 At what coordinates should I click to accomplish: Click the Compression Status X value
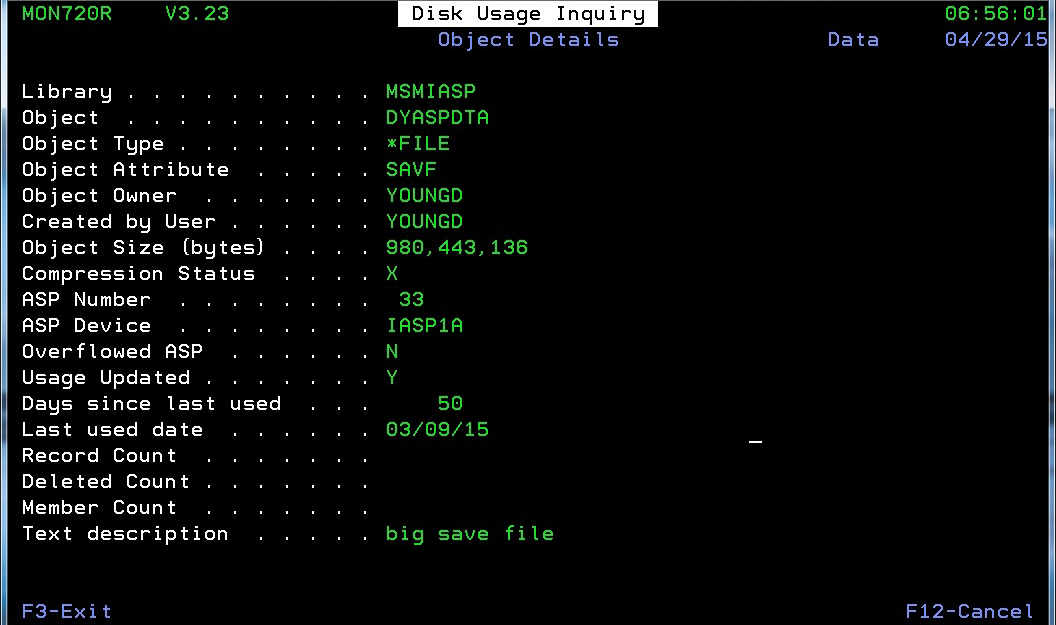[392, 274]
